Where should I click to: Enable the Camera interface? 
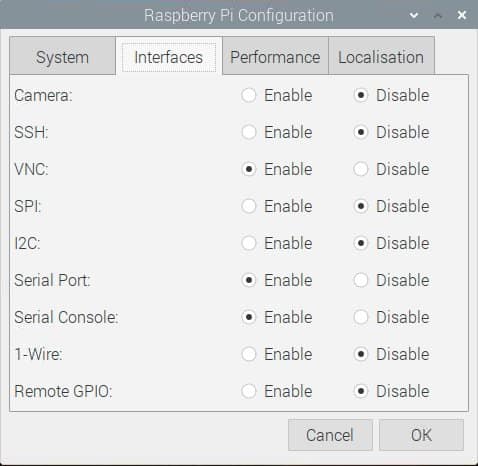click(x=249, y=95)
